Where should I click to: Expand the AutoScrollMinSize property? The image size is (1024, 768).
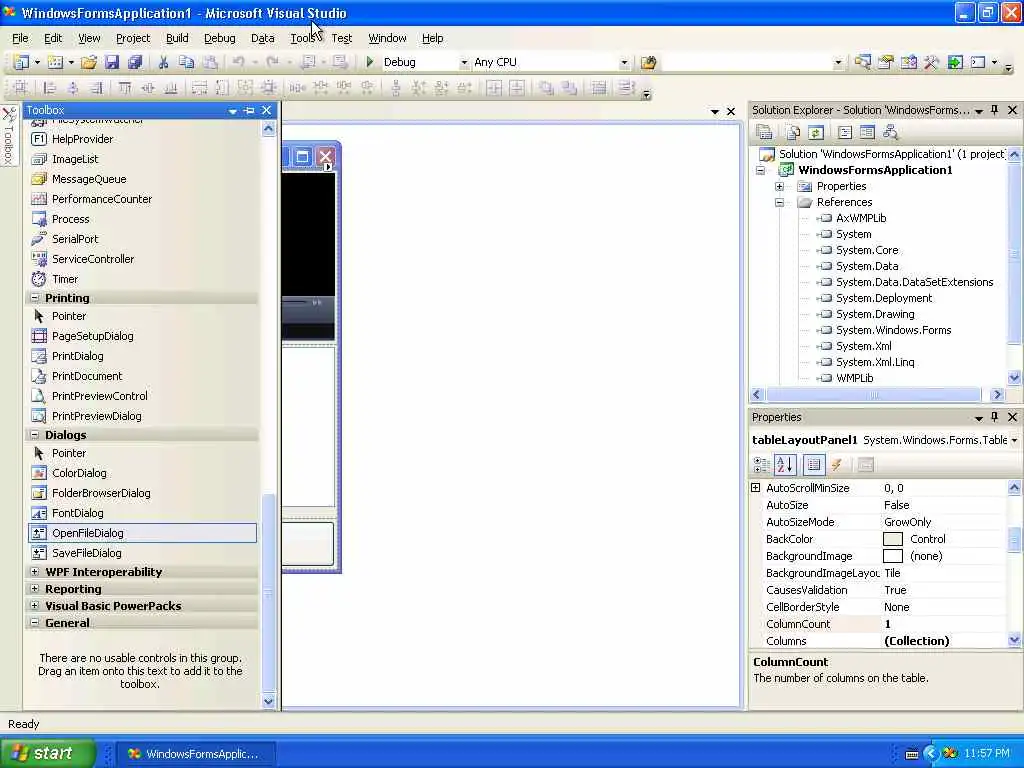click(x=756, y=488)
